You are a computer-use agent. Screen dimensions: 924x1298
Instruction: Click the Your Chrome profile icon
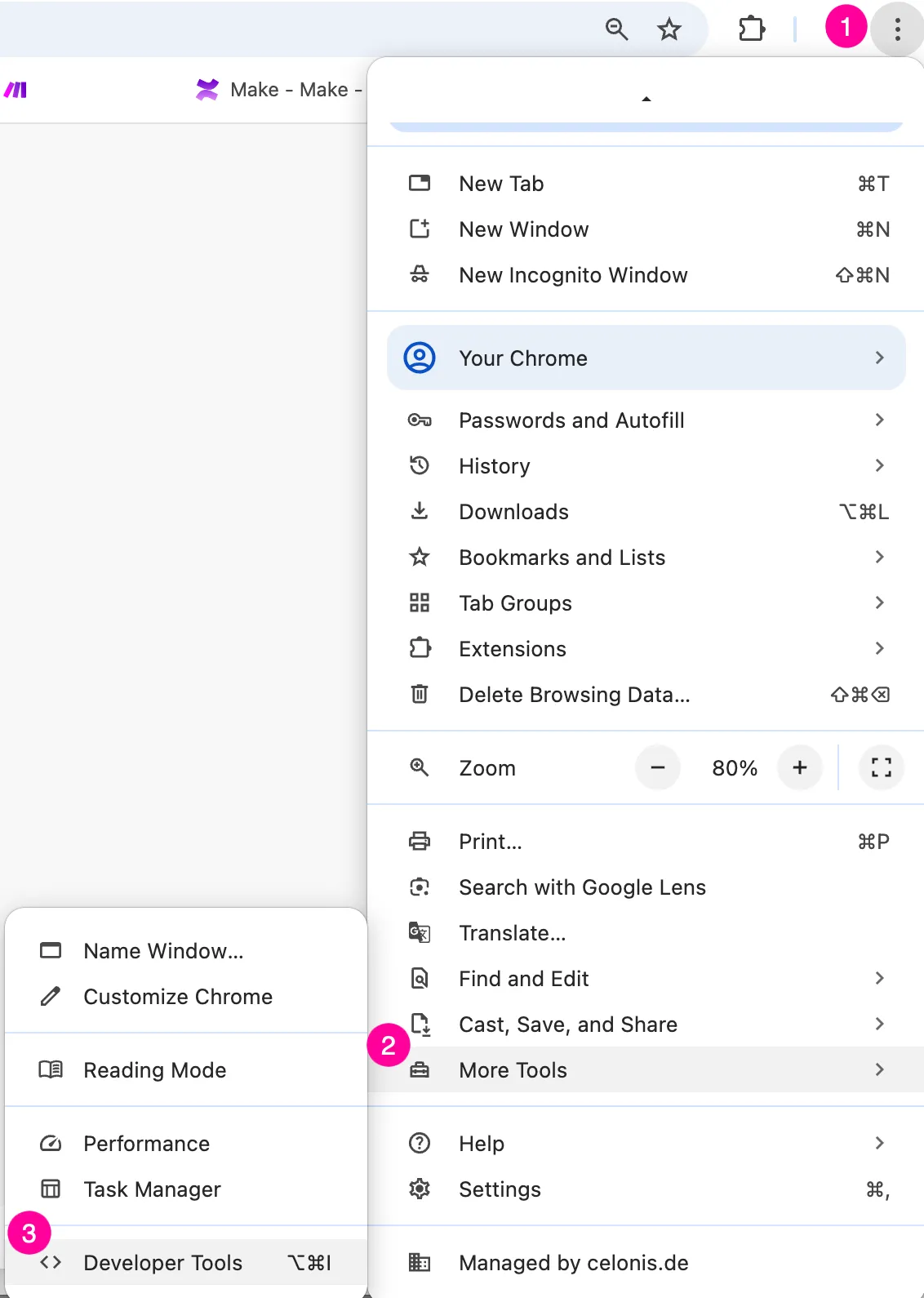tap(420, 358)
